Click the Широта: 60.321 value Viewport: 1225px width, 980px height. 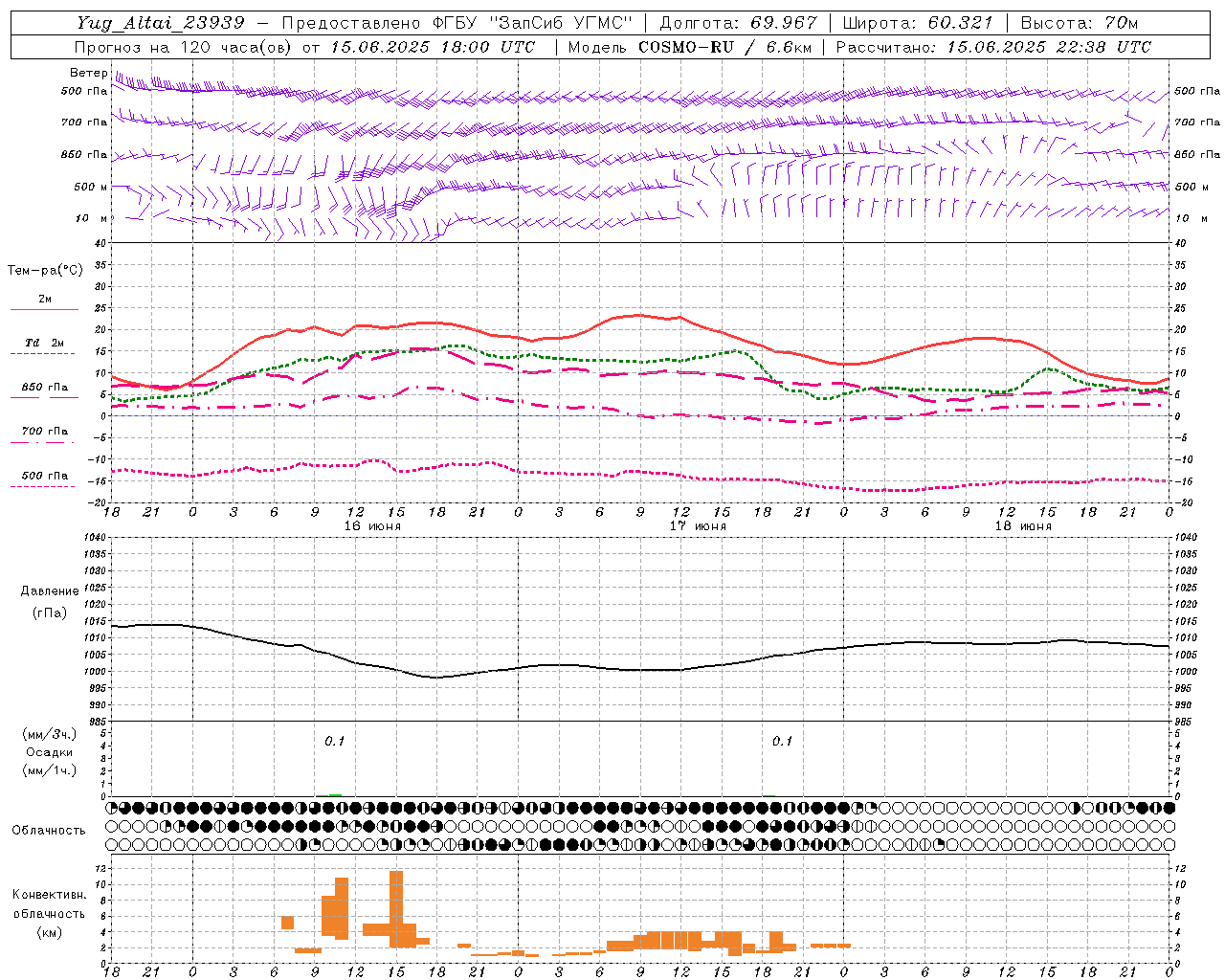click(918, 23)
